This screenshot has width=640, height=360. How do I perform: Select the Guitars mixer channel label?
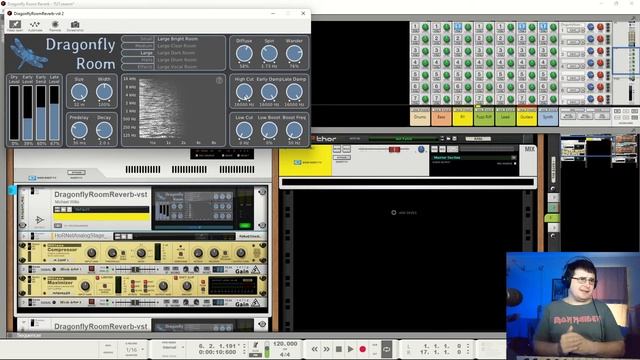click(527, 117)
